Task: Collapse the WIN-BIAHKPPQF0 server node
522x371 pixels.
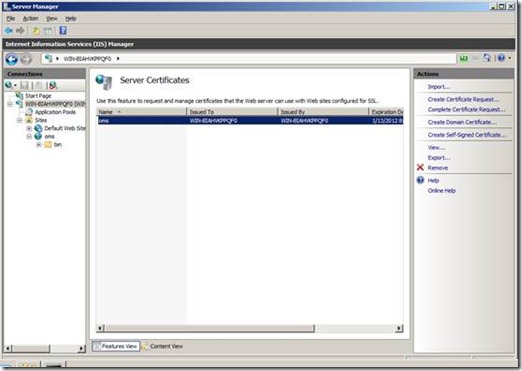Action: pos(10,104)
